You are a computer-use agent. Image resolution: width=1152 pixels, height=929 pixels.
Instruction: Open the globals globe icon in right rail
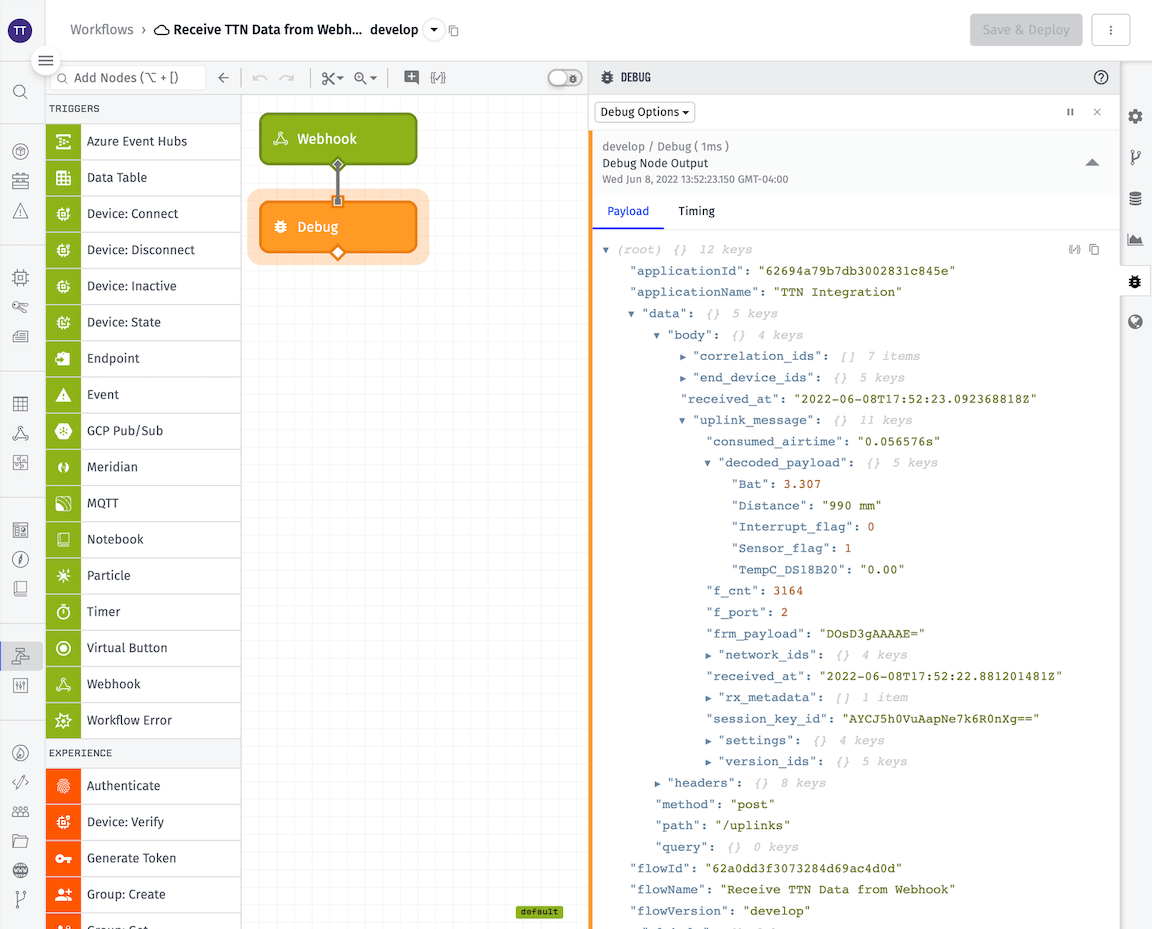point(1135,322)
